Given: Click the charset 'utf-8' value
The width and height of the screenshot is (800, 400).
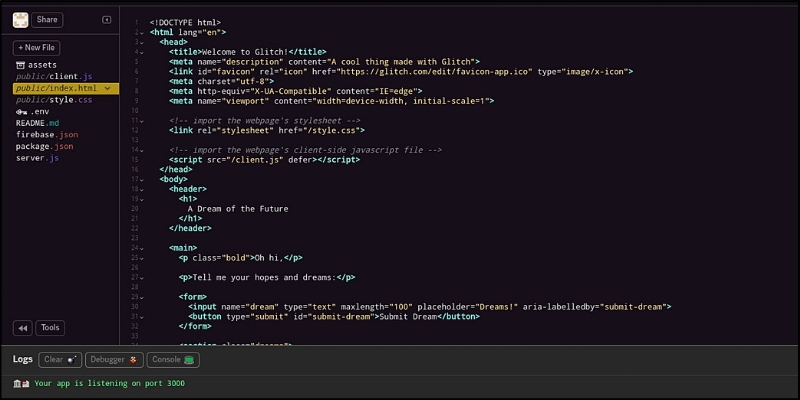Looking at the screenshot, I should pyautogui.click(x=252, y=82).
